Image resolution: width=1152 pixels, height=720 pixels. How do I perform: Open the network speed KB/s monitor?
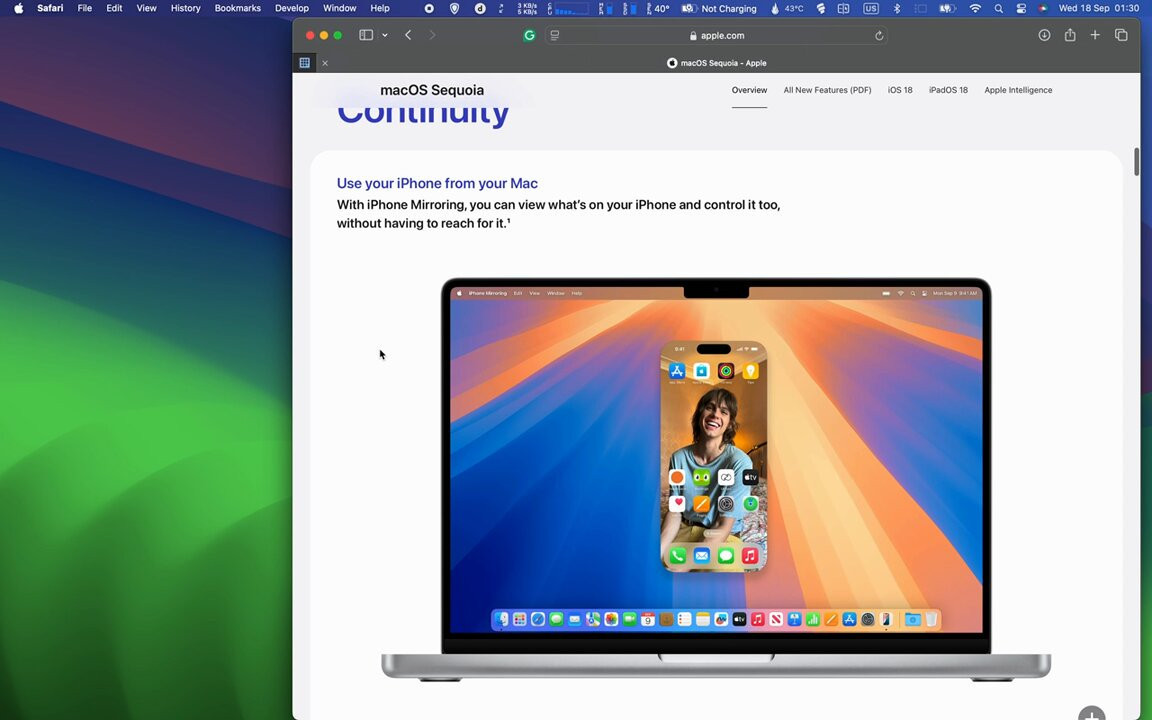pos(527,9)
